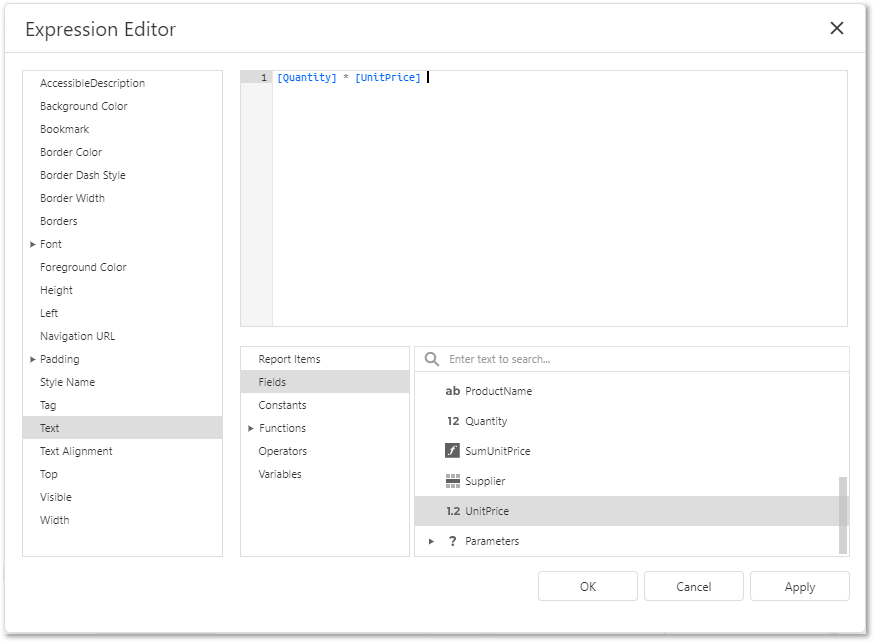Click the function icon beside SumUnitPrice
Viewport: 875px width, 643px height.
[x=452, y=451]
